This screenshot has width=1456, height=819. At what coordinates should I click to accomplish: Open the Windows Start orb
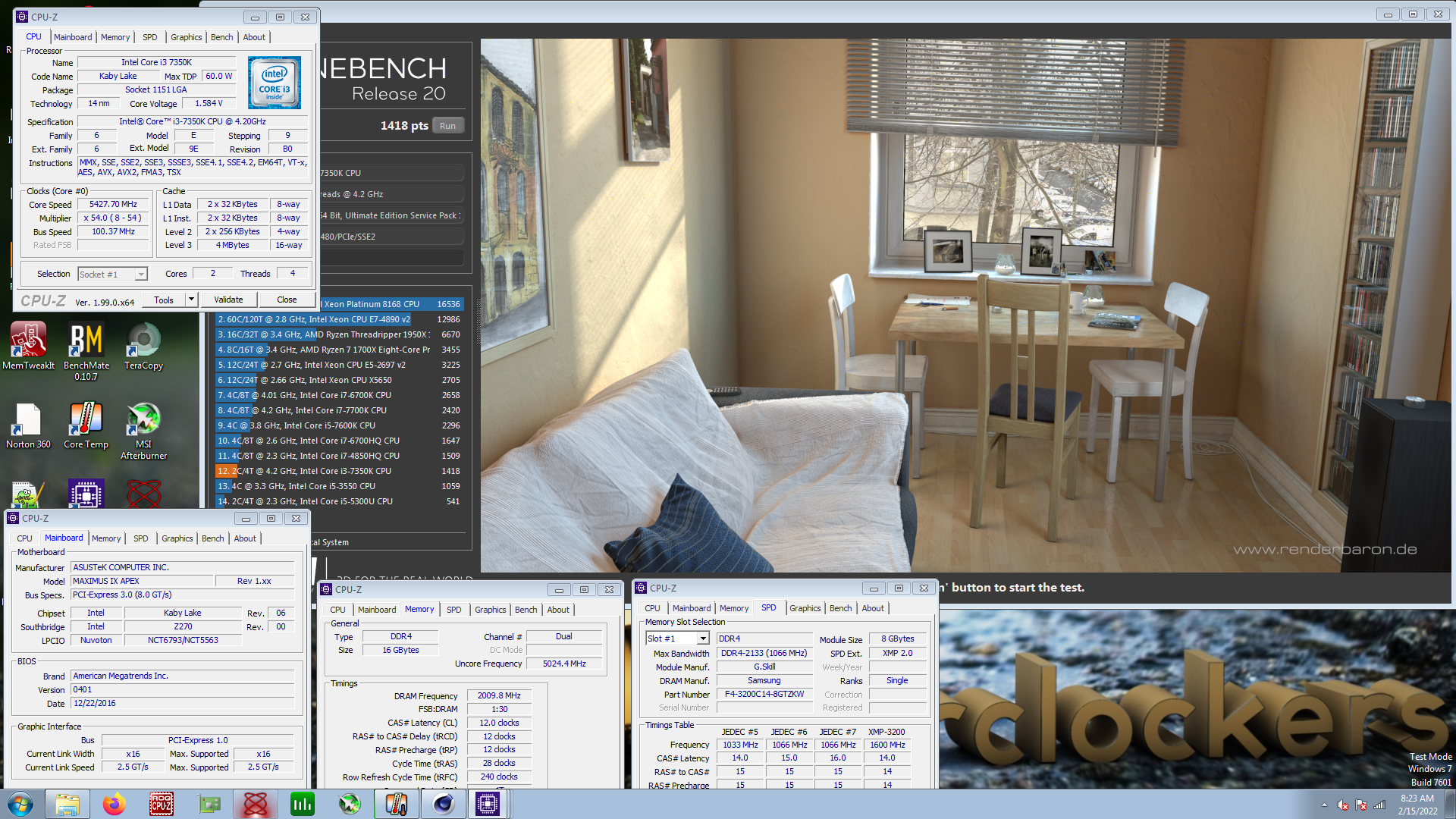pyautogui.click(x=20, y=804)
